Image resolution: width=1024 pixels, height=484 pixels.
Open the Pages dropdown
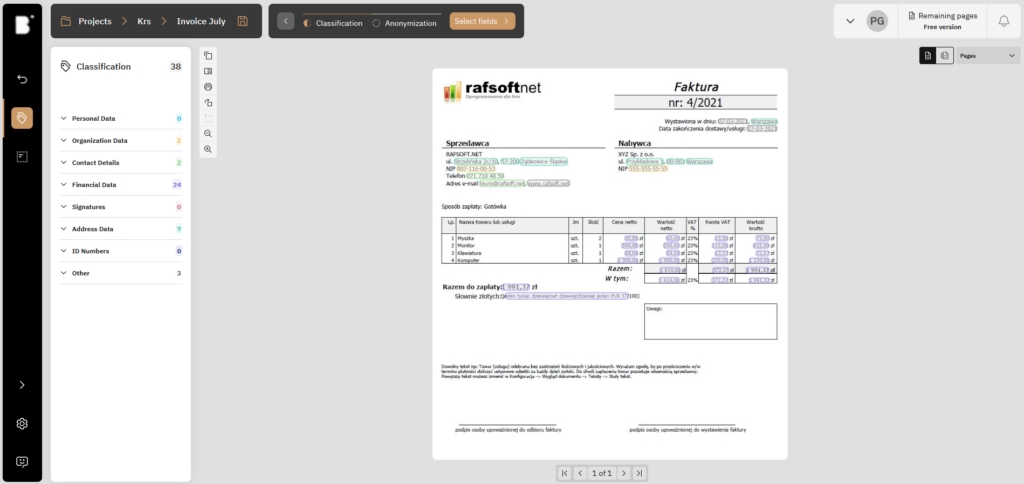(985, 56)
